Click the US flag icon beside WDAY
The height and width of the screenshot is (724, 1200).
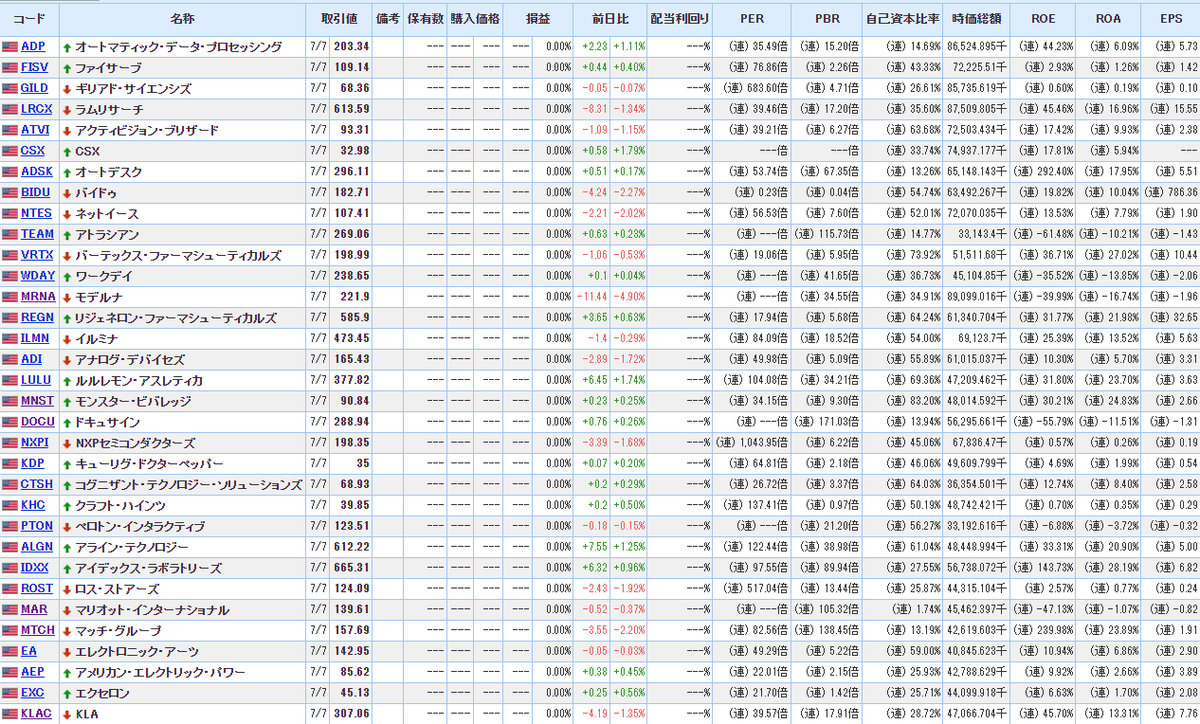click(x=10, y=276)
